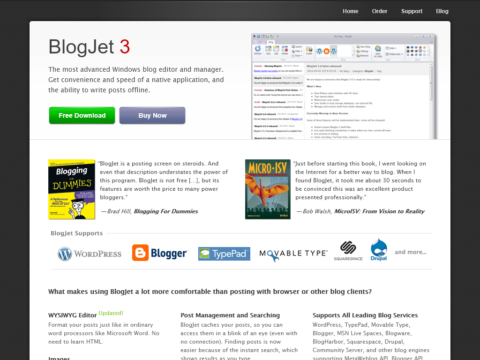Image resolution: width=480 pixels, height=360 pixels.
Task: Click the Brad Hill author name
Action: (x=119, y=211)
